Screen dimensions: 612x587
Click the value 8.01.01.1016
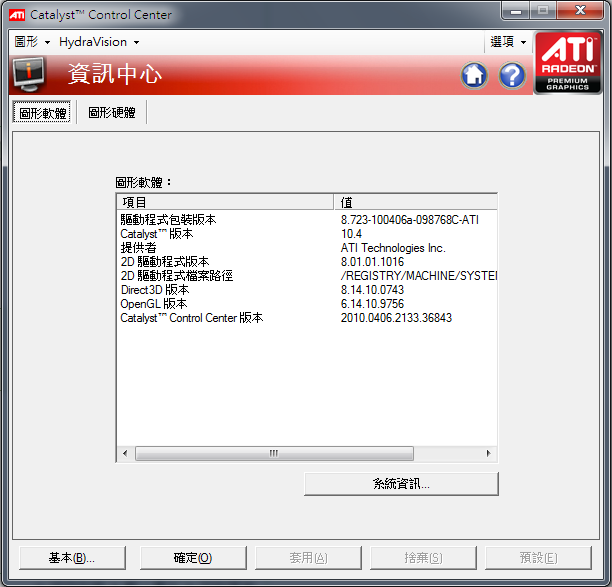point(372,262)
